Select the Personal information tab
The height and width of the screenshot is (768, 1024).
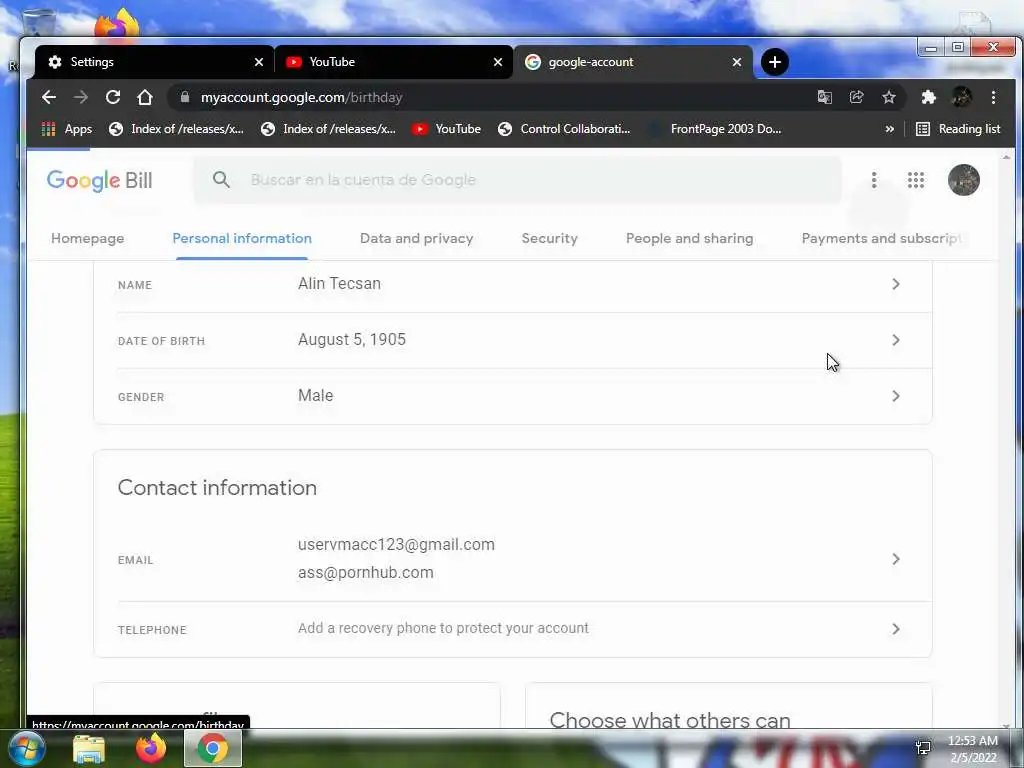point(242,238)
